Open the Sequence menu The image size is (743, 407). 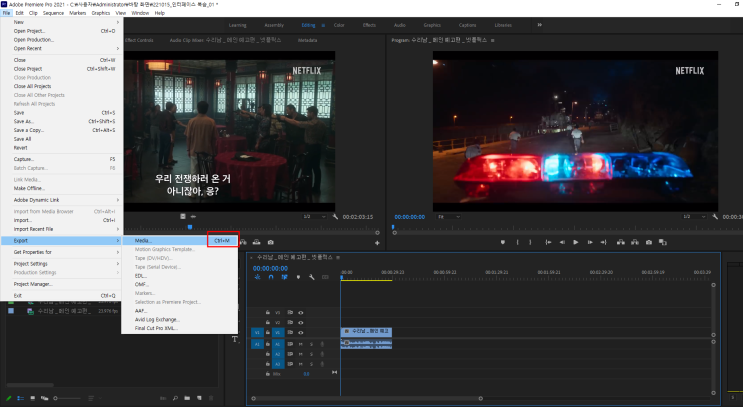pyautogui.click(x=53, y=13)
